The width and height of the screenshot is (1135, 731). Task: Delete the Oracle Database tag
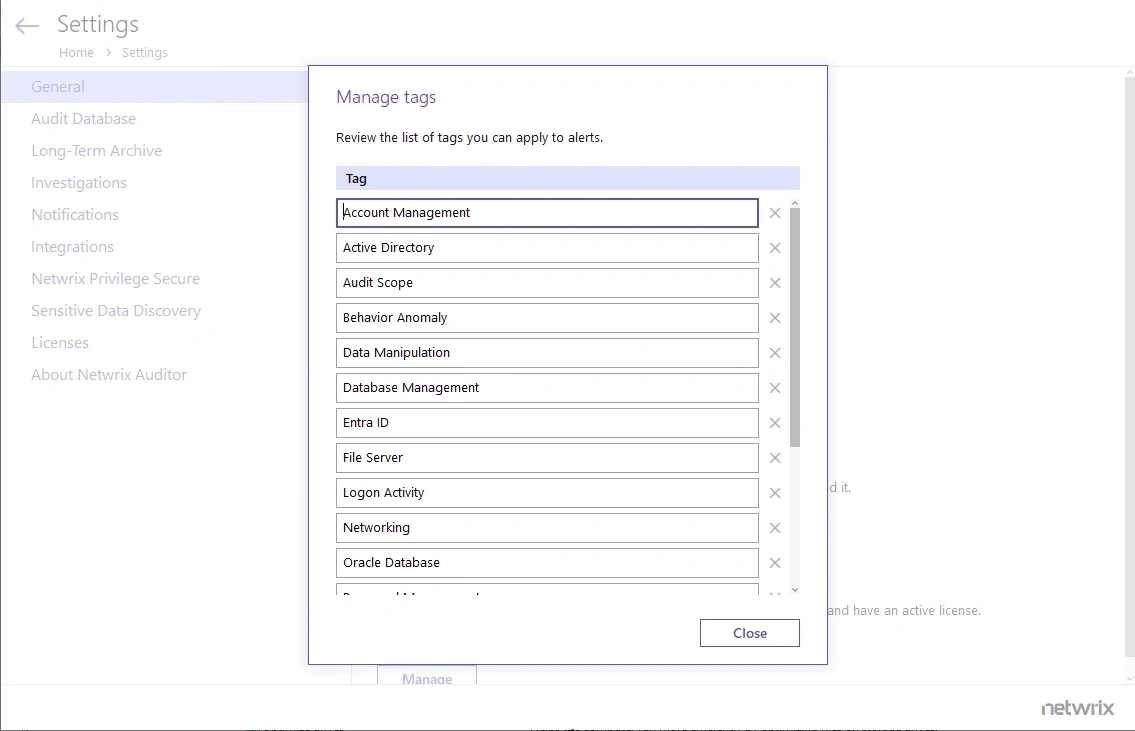pyautogui.click(x=775, y=562)
